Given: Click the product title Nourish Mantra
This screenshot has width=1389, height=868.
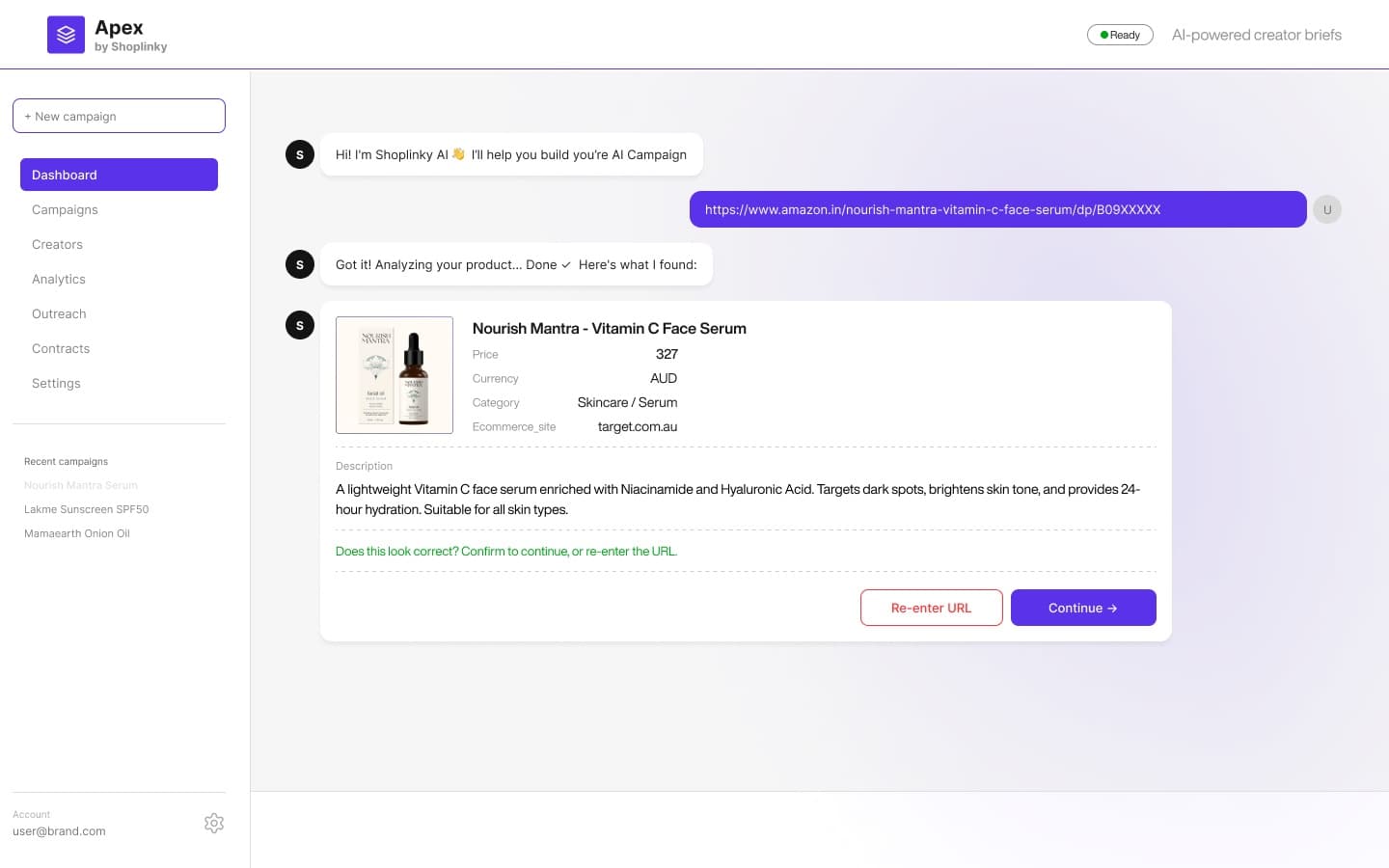Looking at the screenshot, I should click(x=610, y=328).
